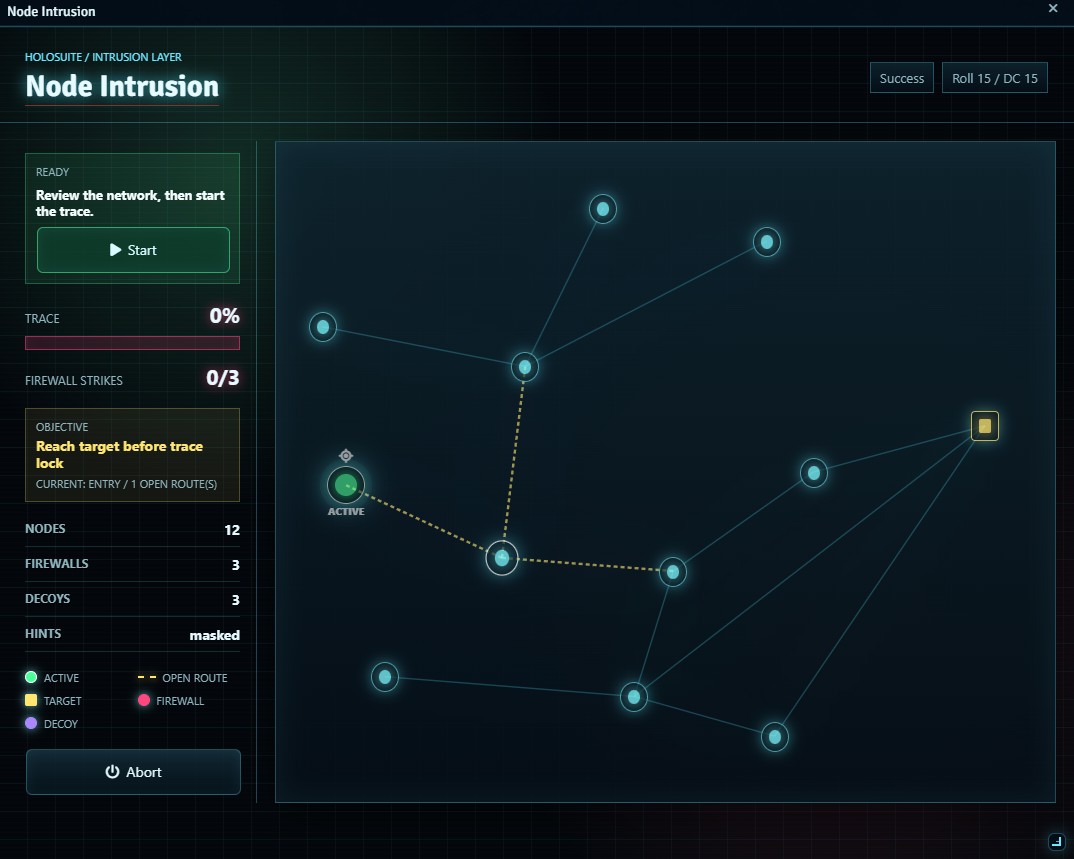
Task: Click the yellow square target node
Action: pos(984,426)
